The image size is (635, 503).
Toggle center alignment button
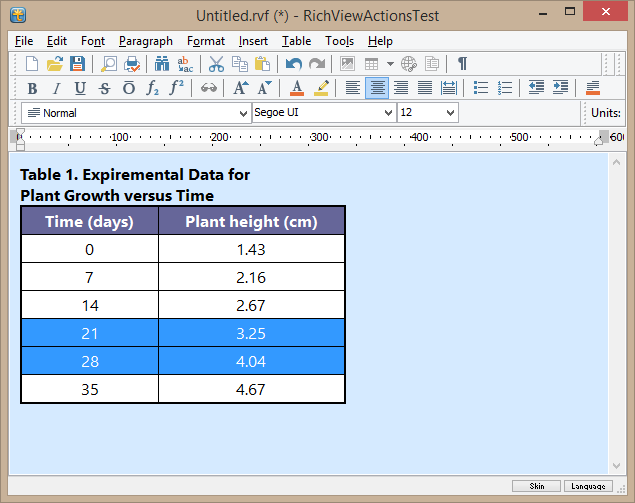coord(377,88)
